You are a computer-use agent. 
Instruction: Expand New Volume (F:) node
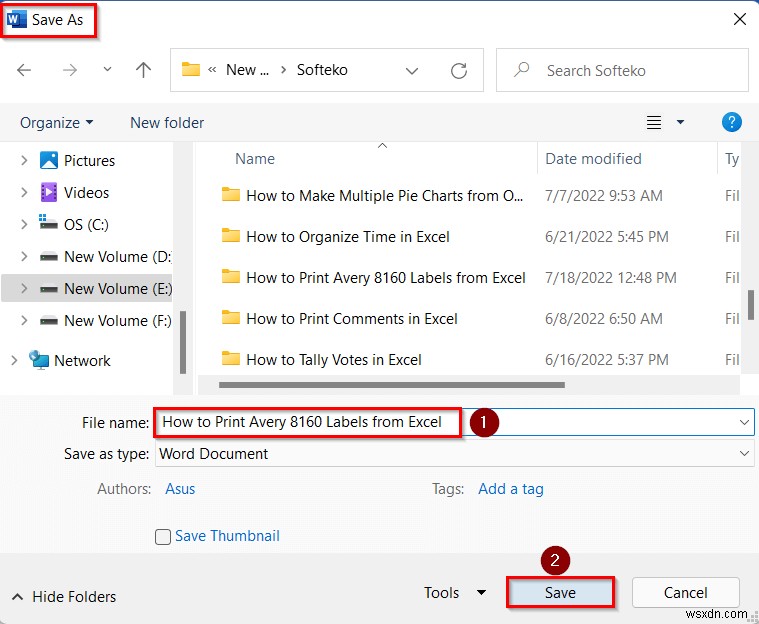coord(24,320)
